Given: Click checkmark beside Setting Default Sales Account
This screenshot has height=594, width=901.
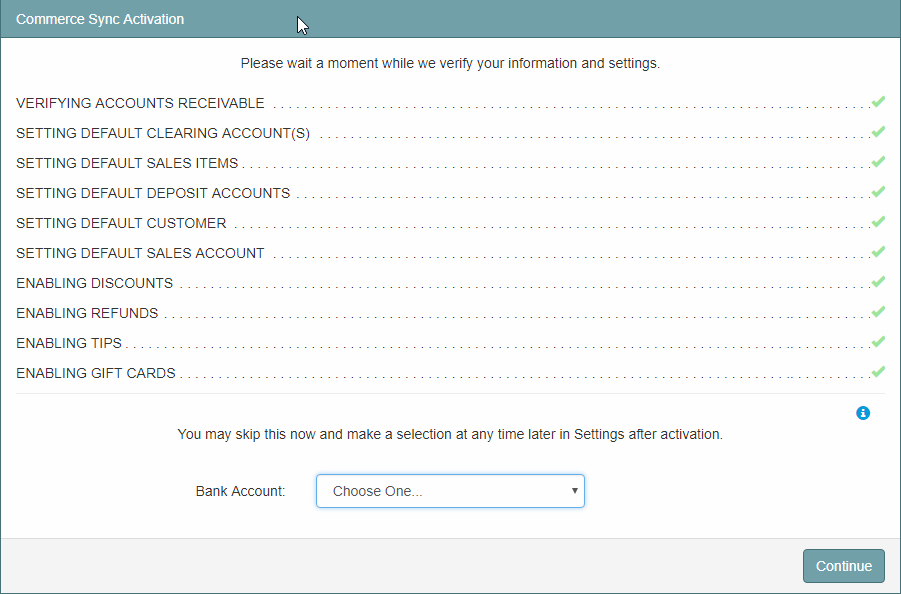Looking at the screenshot, I should [x=878, y=252].
